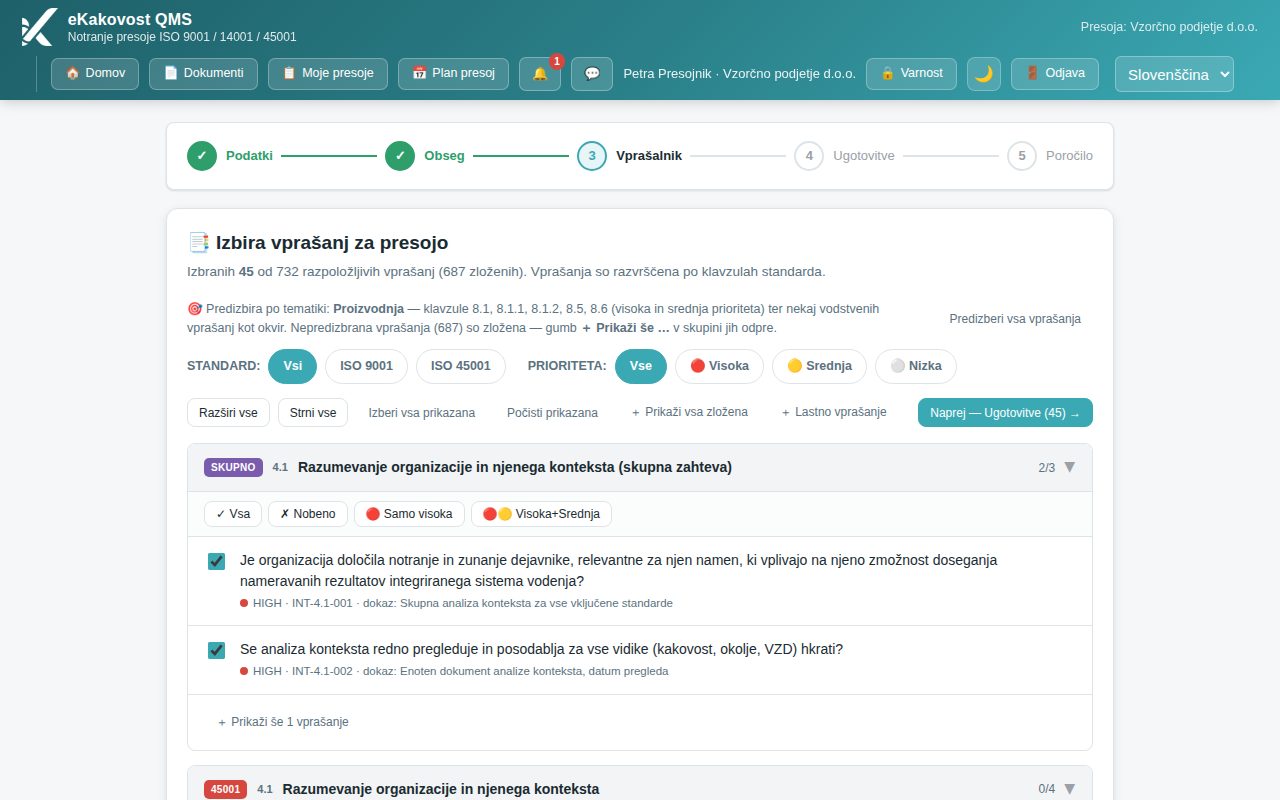Open Varnost security settings
Image resolution: width=1280 pixels, height=800 pixels.
pyautogui.click(x=911, y=74)
